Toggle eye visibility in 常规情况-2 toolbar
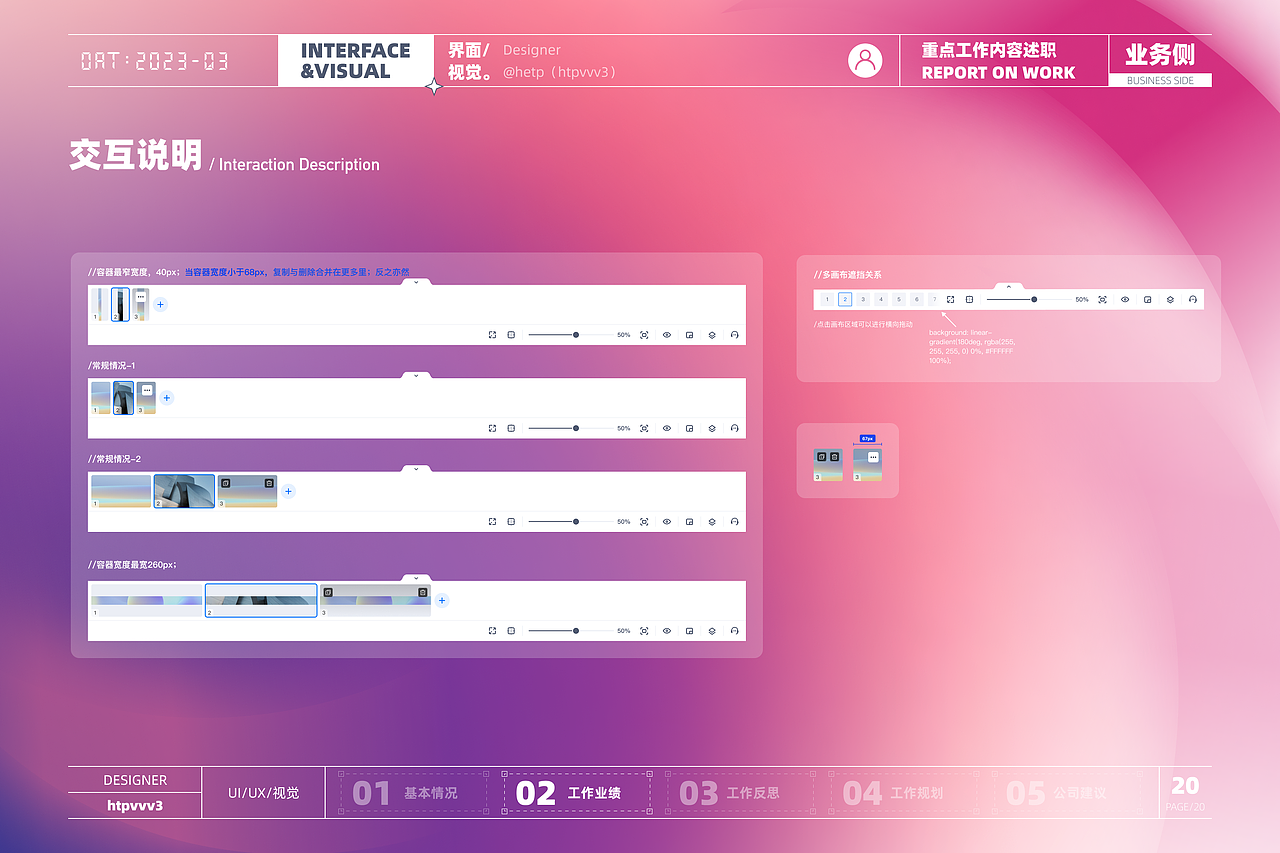1280x853 pixels. [667, 521]
